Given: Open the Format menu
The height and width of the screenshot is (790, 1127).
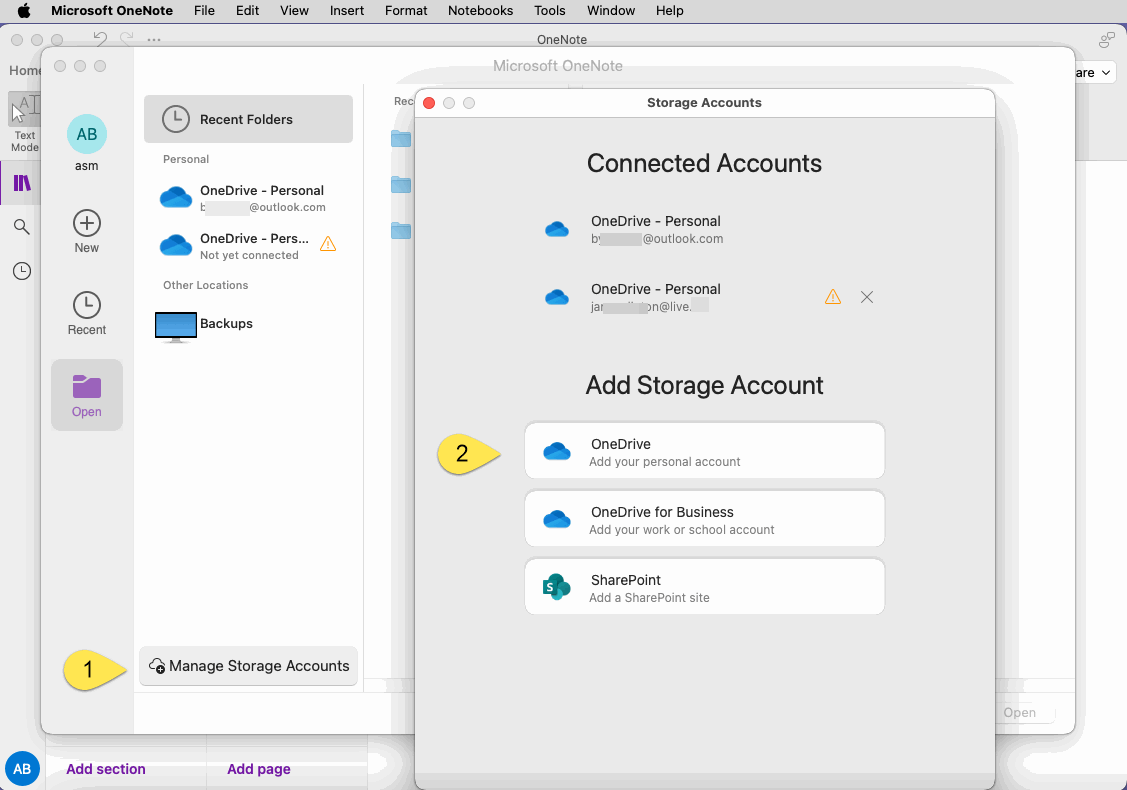Looking at the screenshot, I should [x=406, y=11].
